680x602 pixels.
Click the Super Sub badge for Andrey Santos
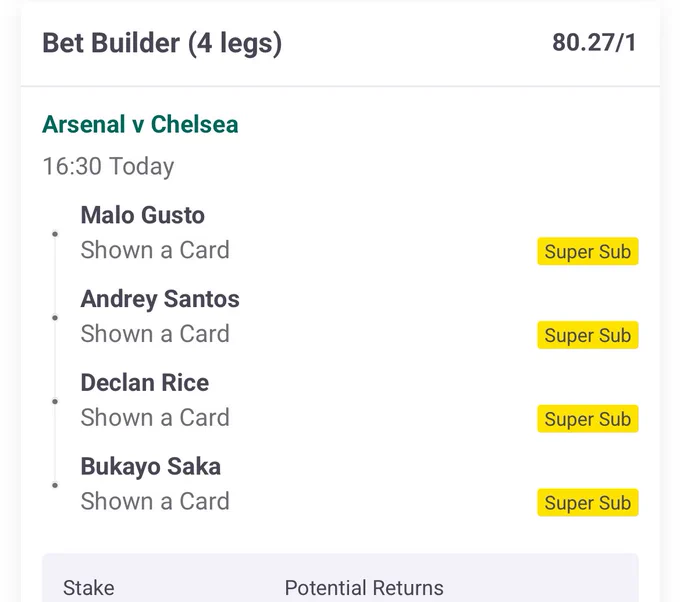point(587,335)
